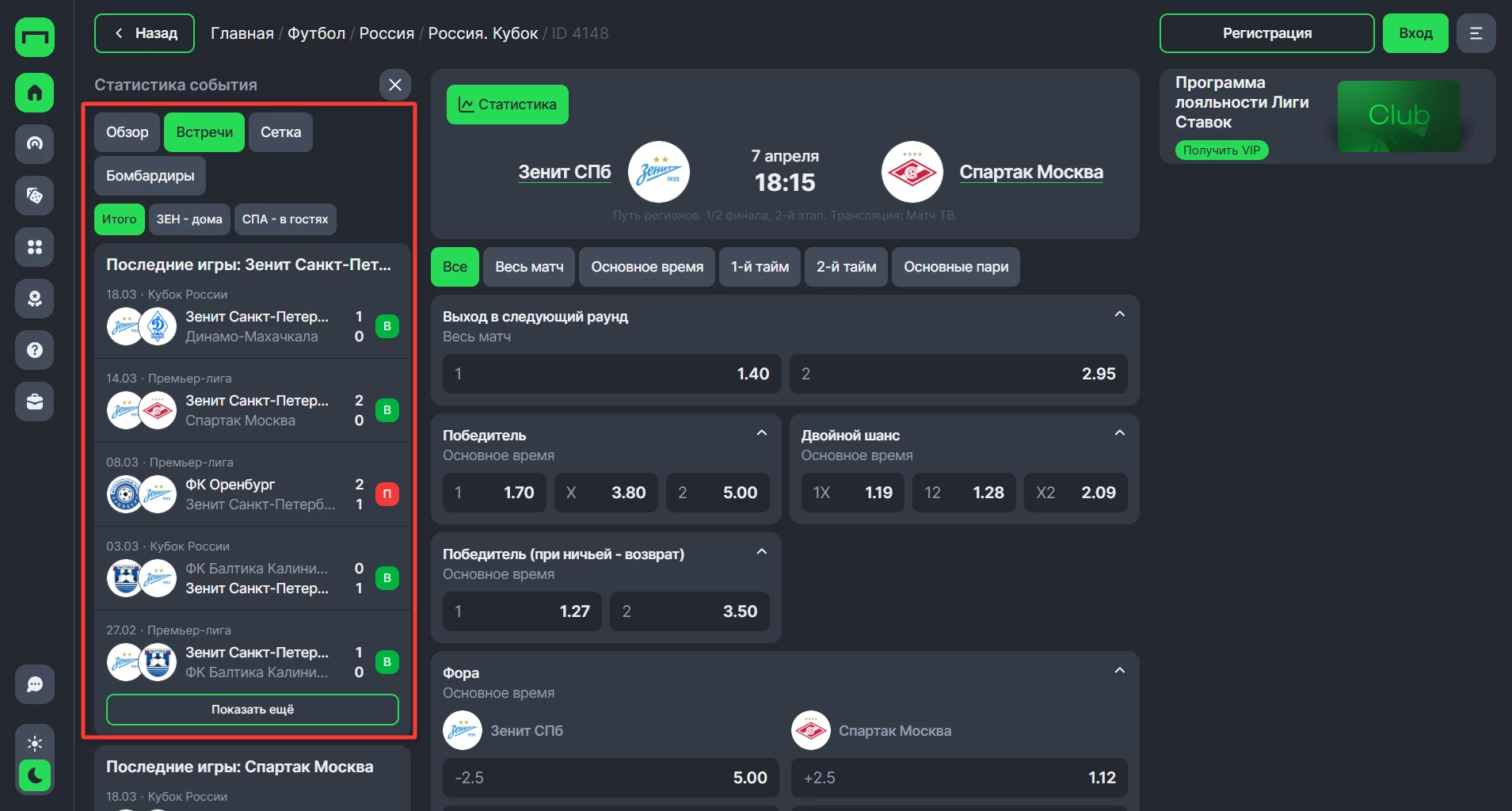Open the hamburger menu at top right

pos(1476,33)
